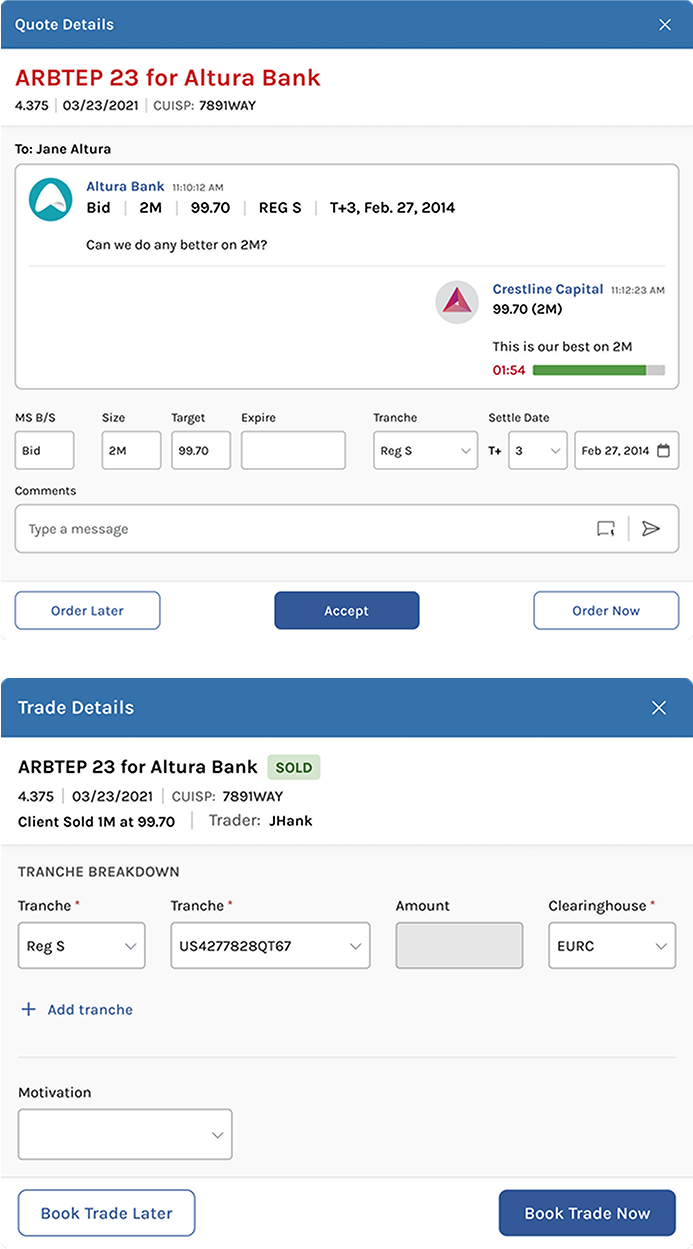Close the Trade Details panel
The width and height of the screenshot is (693, 1249).
point(659,708)
